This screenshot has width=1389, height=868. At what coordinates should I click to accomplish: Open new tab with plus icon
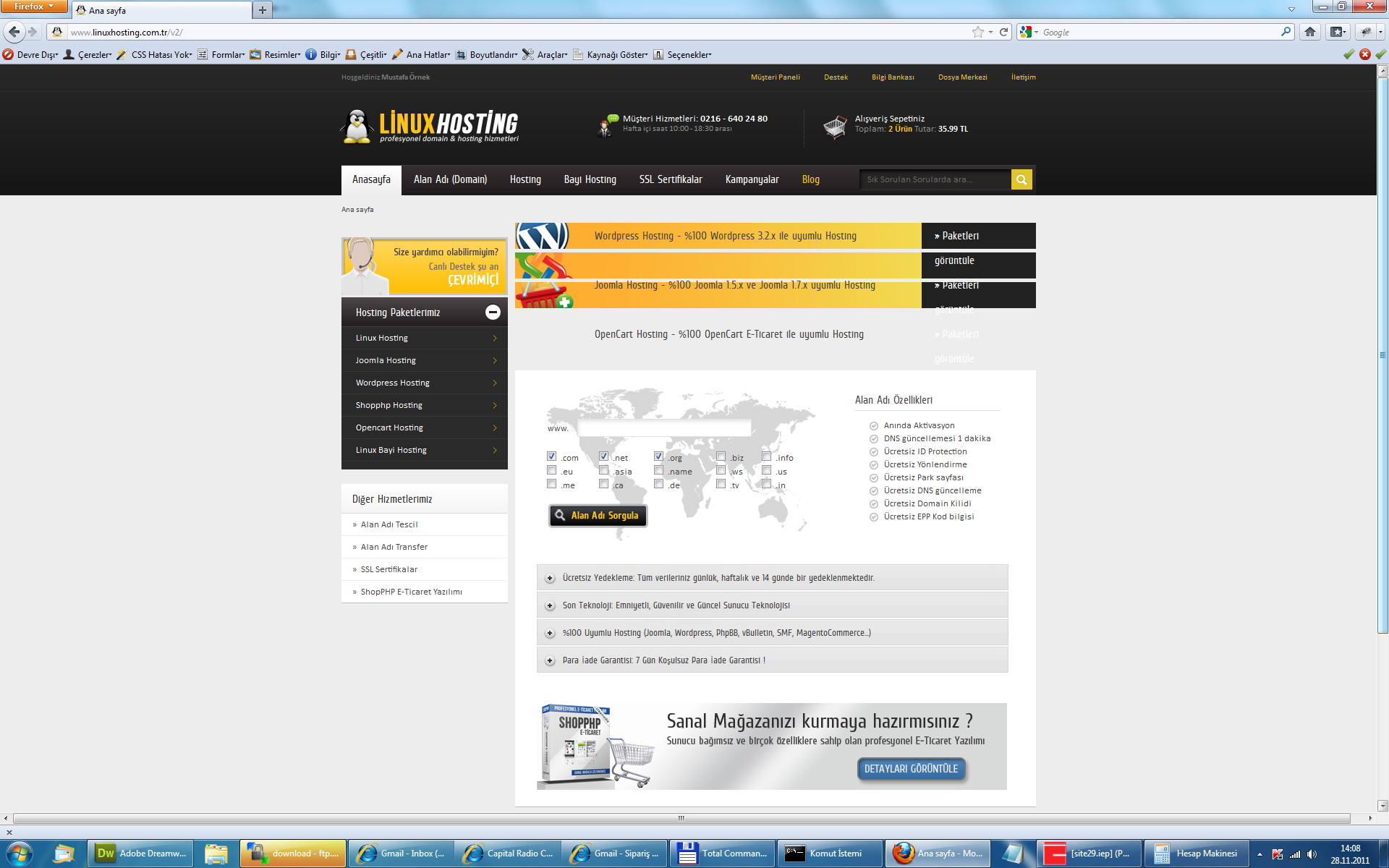pyautogui.click(x=263, y=10)
